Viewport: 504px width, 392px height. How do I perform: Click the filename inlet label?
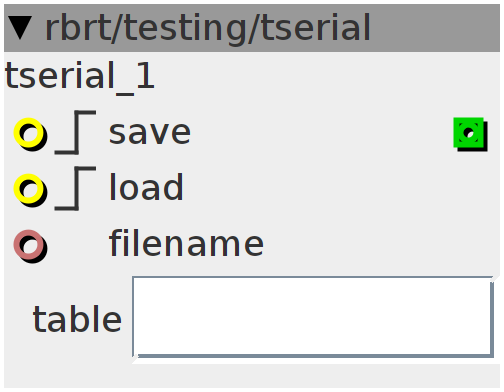tap(186, 243)
